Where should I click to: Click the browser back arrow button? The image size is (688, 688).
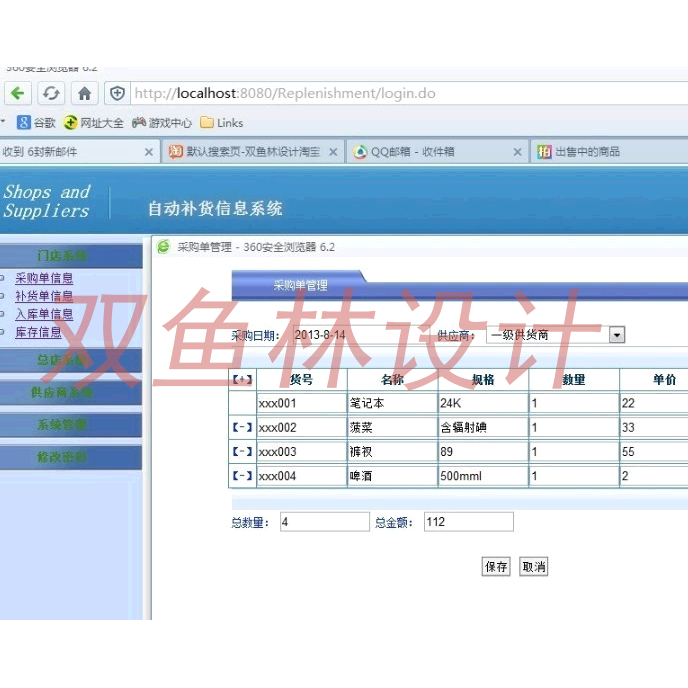[18, 93]
